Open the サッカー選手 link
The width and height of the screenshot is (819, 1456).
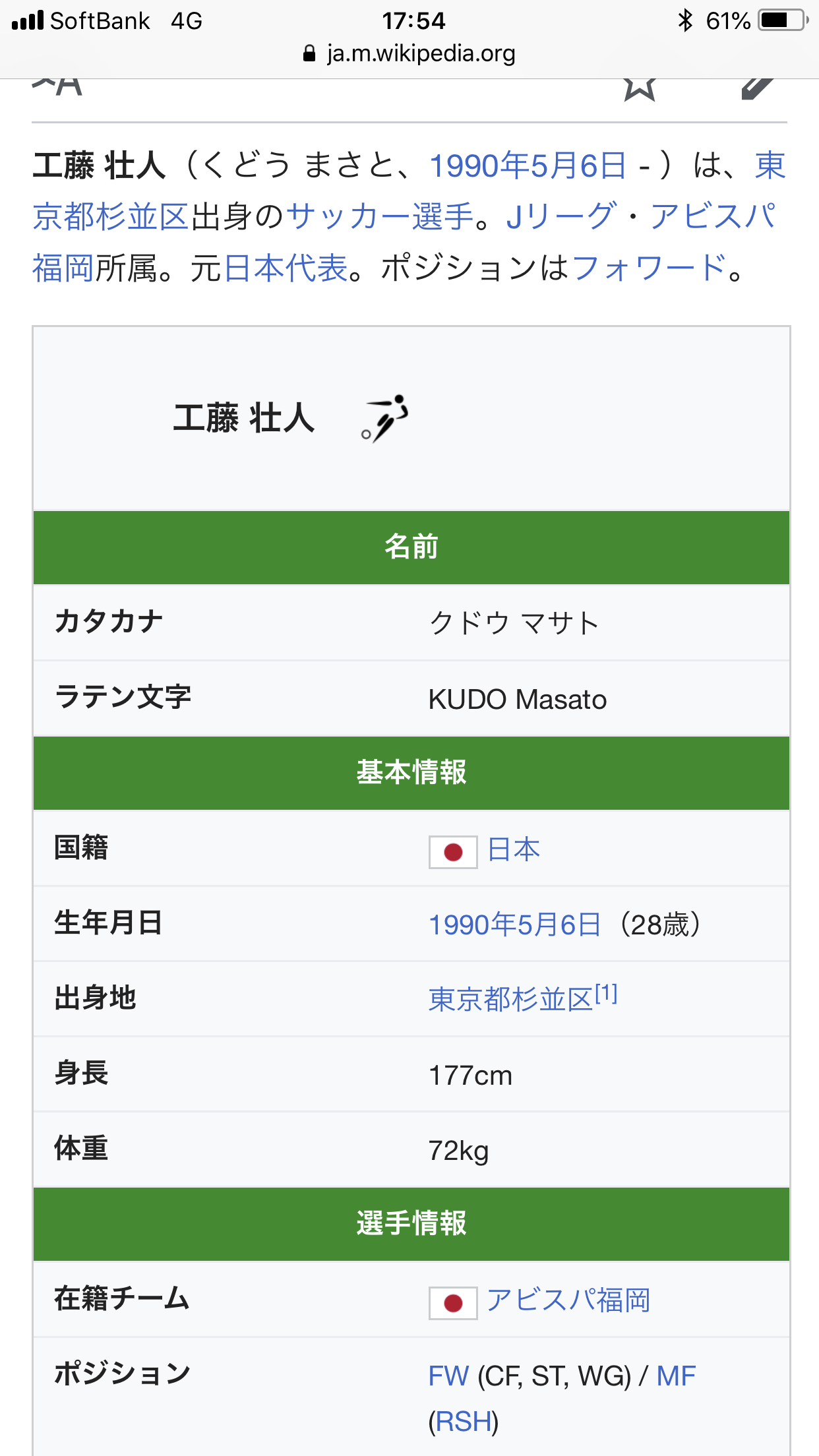coord(380,217)
